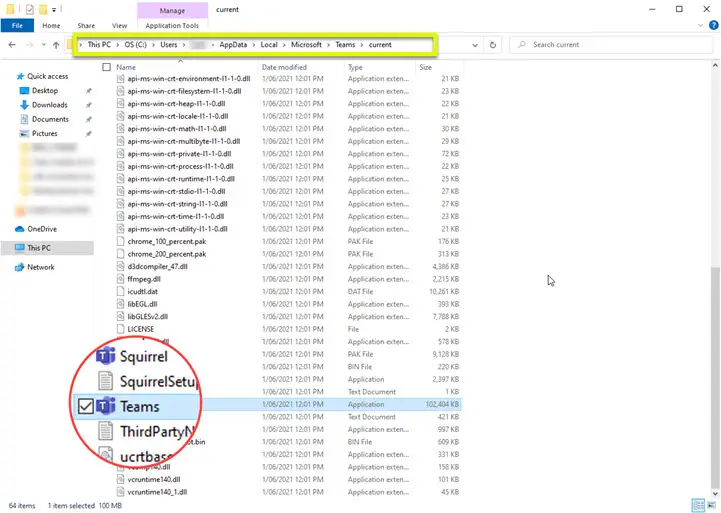Open the Application Tools tab
This screenshot has height=513, width=721.
coord(172,26)
